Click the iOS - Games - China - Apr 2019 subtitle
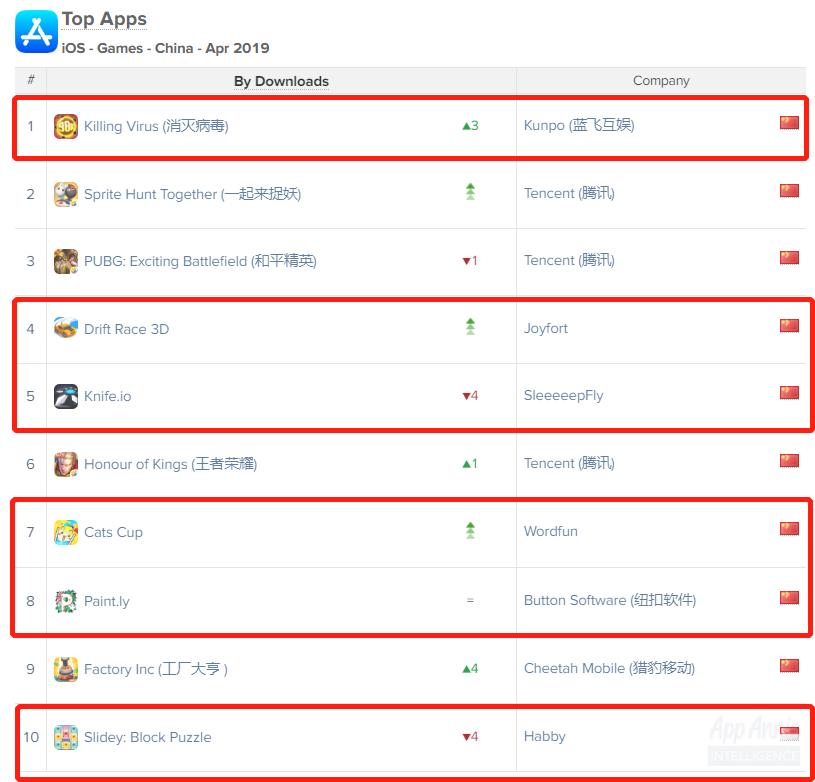The height and width of the screenshot is (782, 815). click(x=165, y=48)
